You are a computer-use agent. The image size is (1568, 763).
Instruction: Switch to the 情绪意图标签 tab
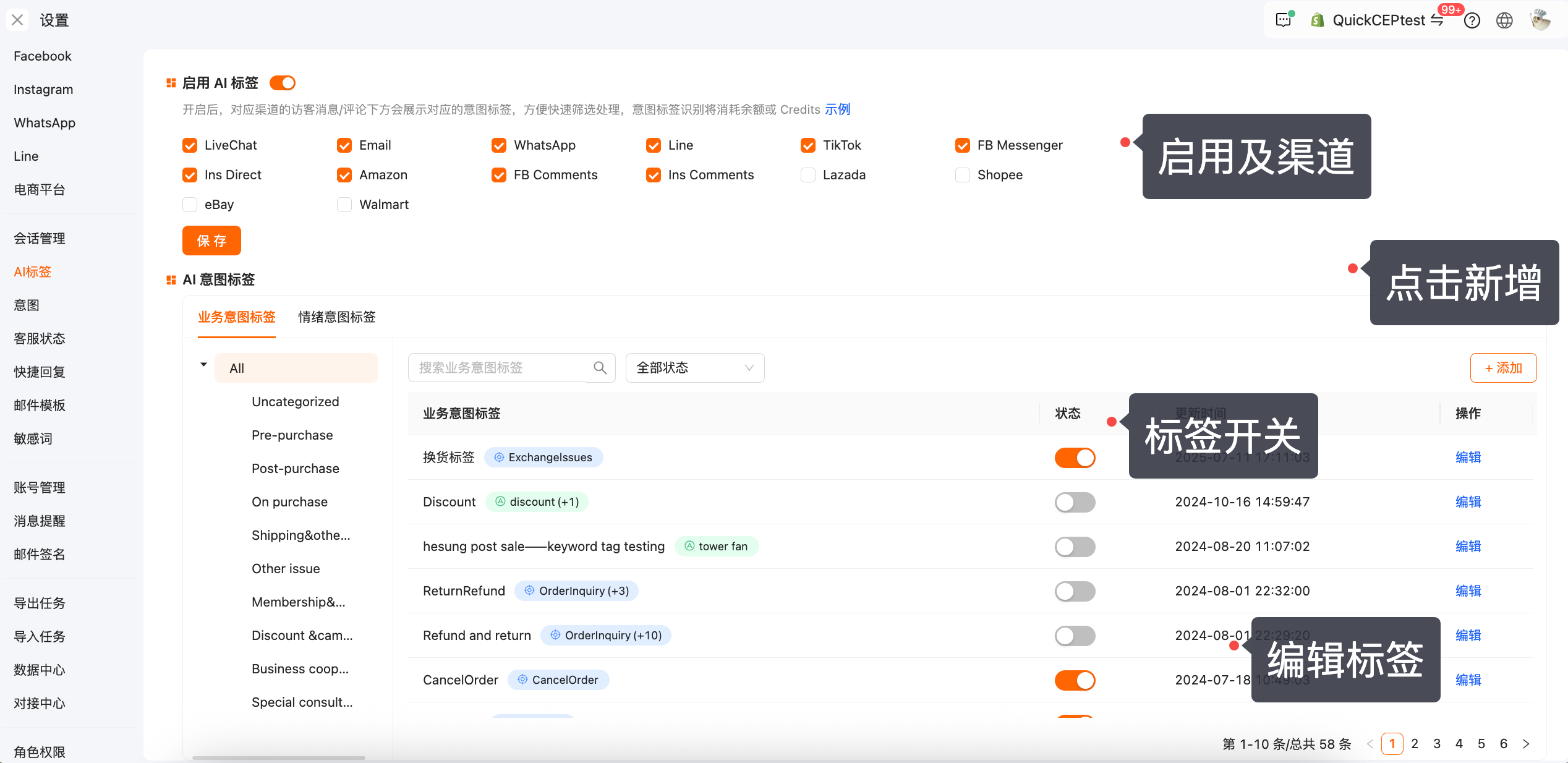(x=337, y=317)
